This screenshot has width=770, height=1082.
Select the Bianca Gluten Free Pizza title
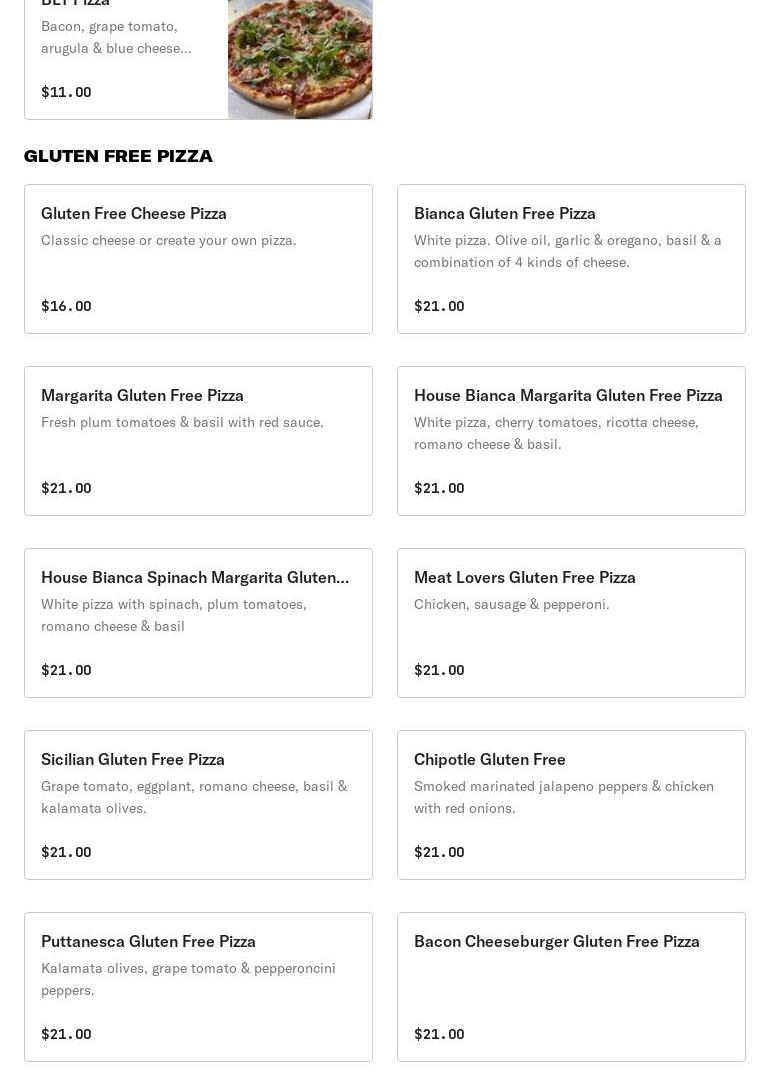[x=504, y=213]
